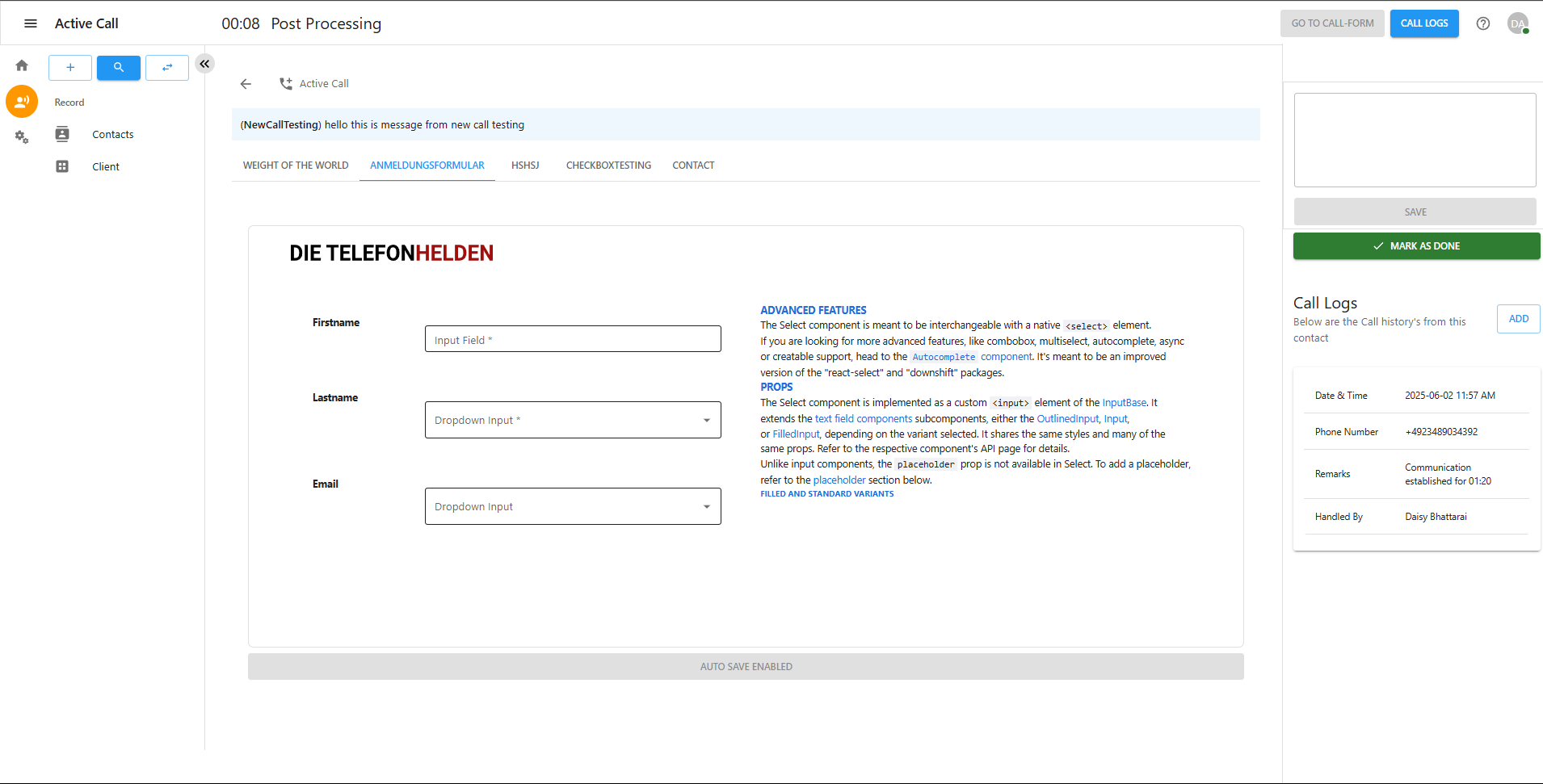Click the plus add button
This screenshot has width=1543, height=784.
click(x=70, y=68)
